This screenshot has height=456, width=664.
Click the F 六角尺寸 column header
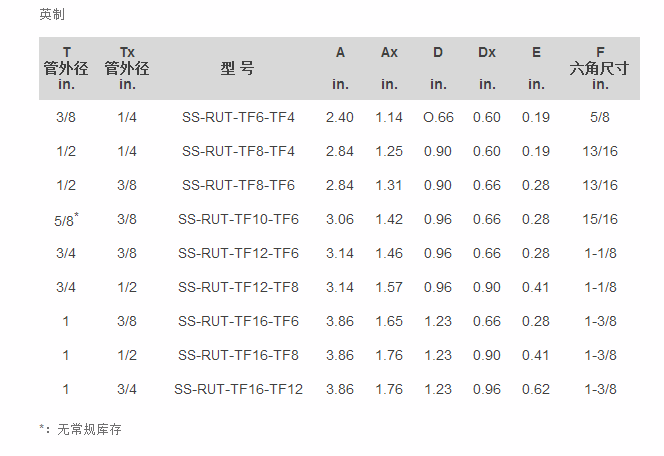click(x=600, y=68)
